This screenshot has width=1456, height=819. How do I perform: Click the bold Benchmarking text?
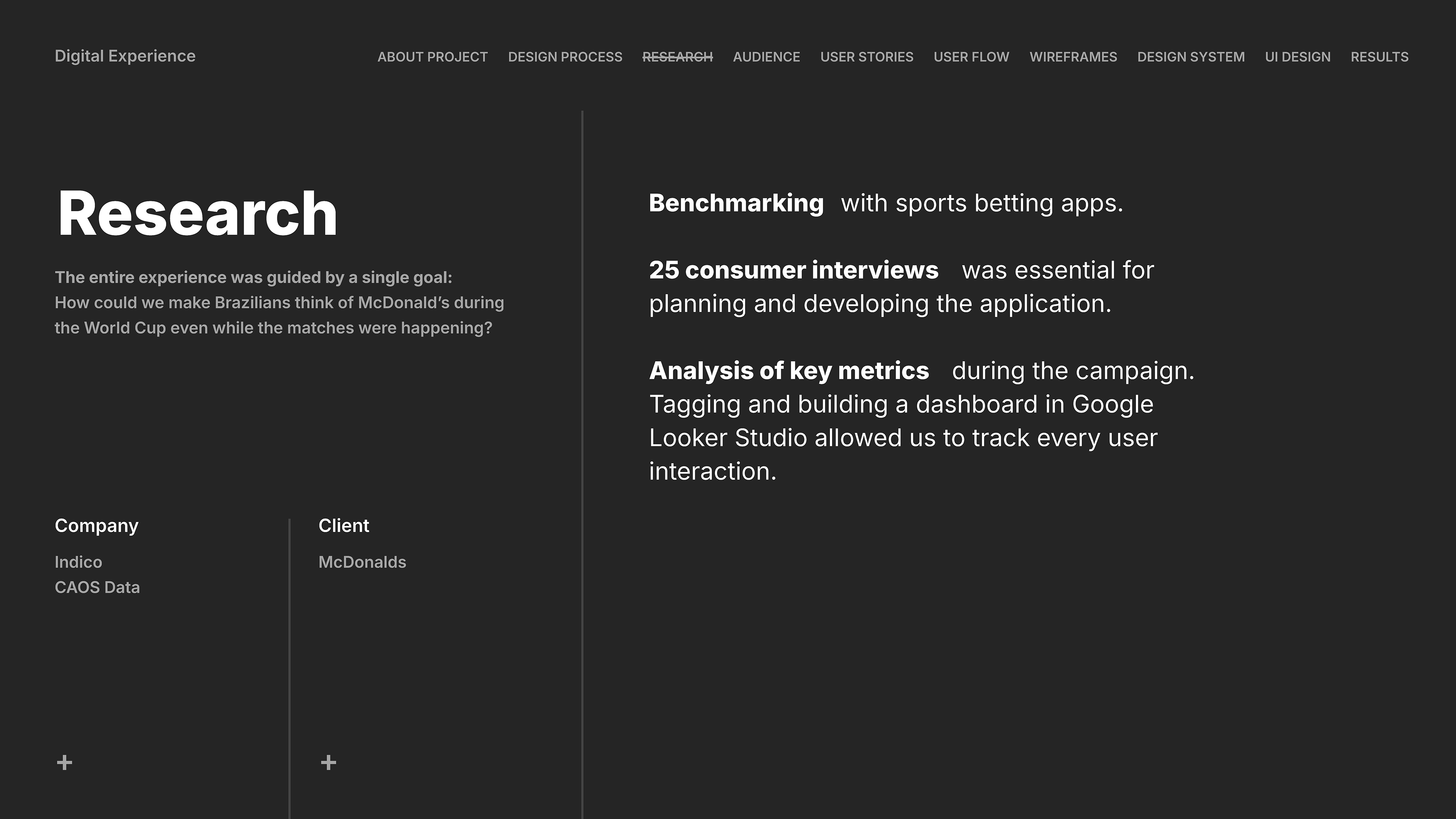[x=736, y=203]
